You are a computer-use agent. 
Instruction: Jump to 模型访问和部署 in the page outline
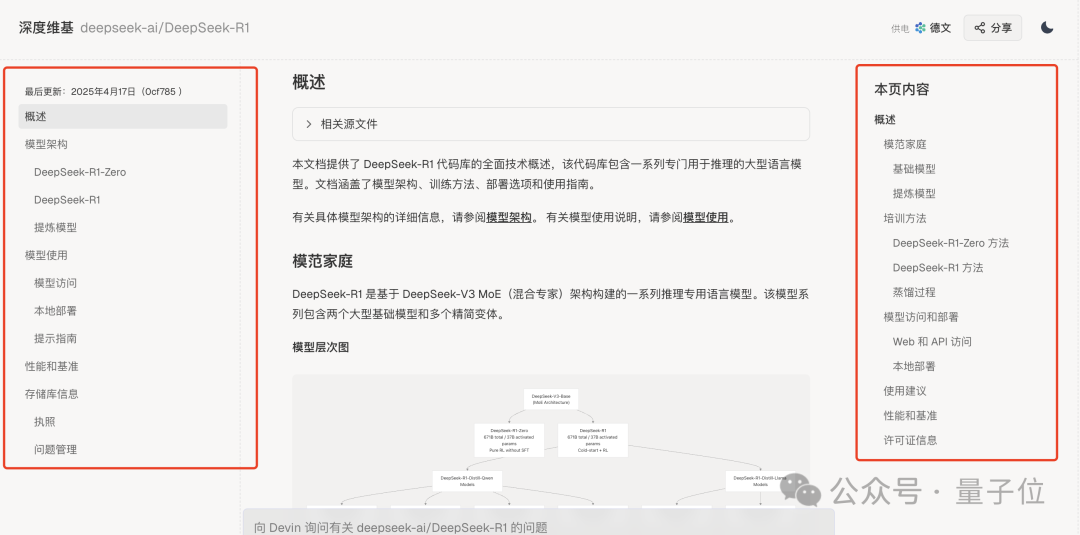pos(921,317)
